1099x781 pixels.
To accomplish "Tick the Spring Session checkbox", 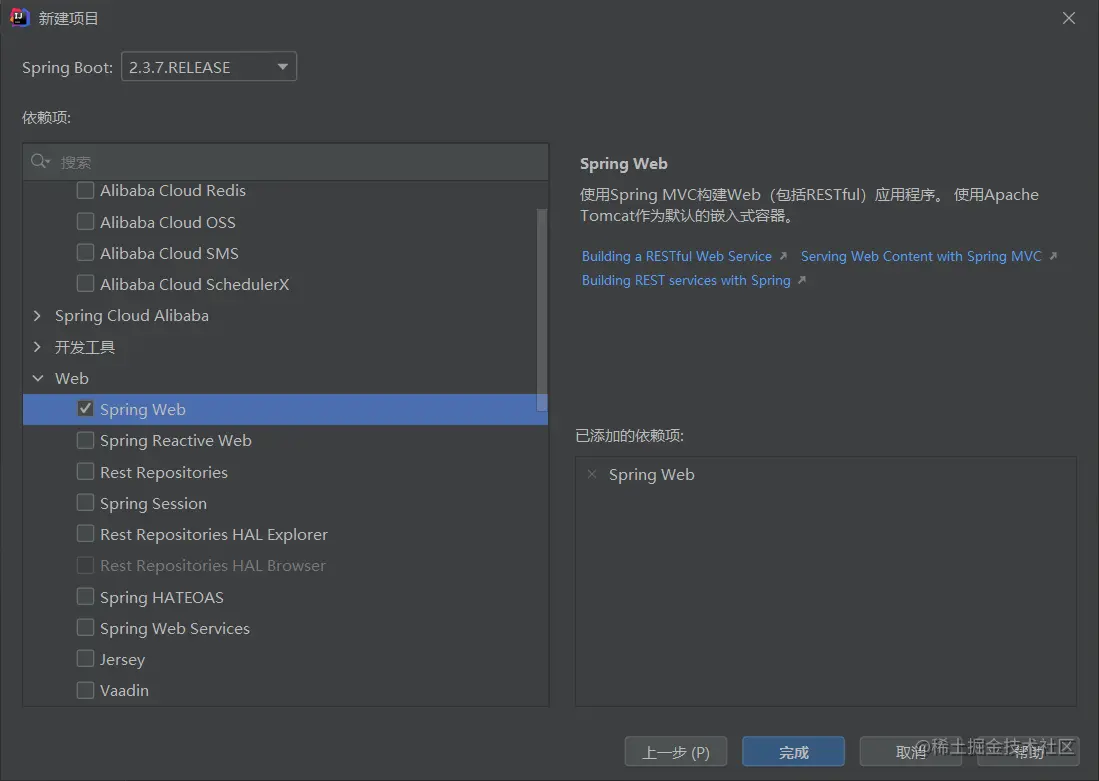I will click(85, 503).
